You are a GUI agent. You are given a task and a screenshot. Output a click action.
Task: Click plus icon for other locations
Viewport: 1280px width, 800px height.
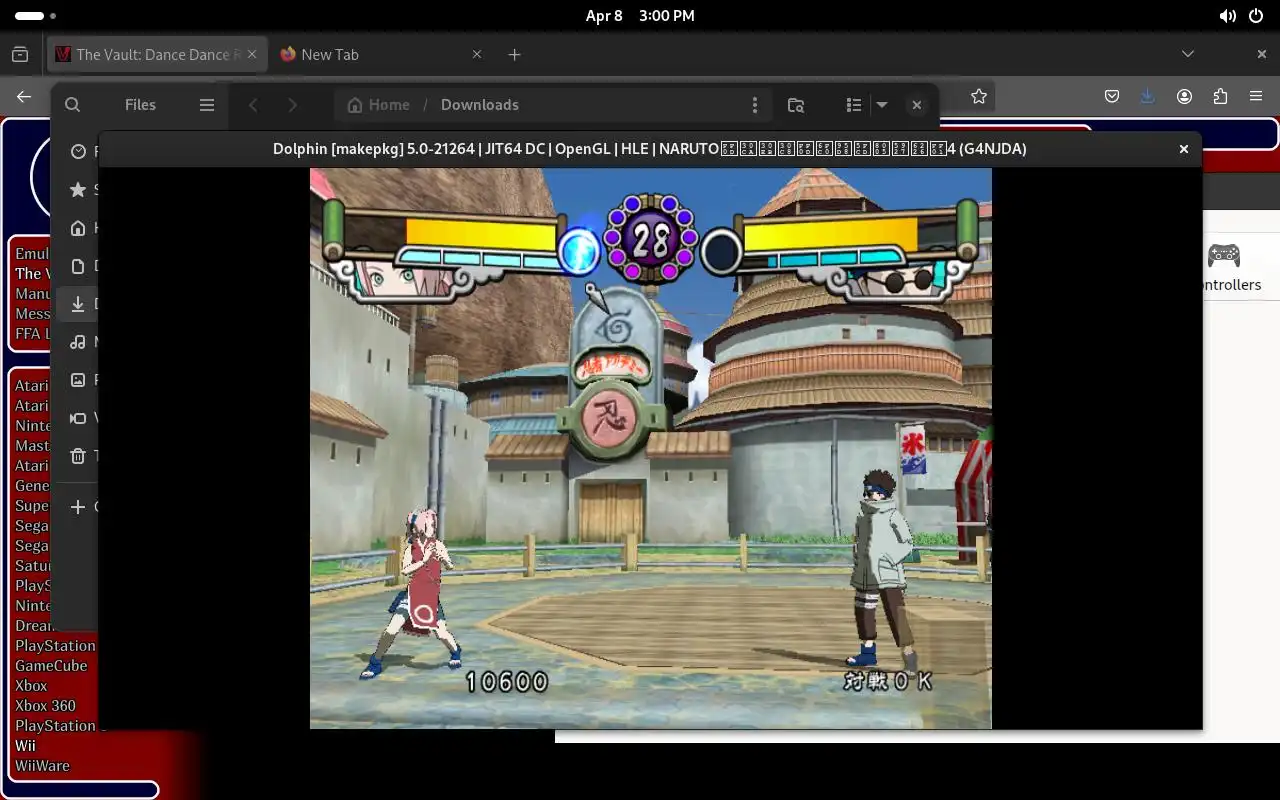coord(78,507)
